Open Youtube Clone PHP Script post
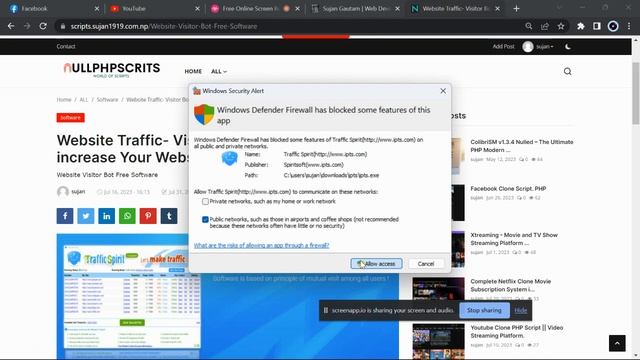 click(x=516, y=331)
